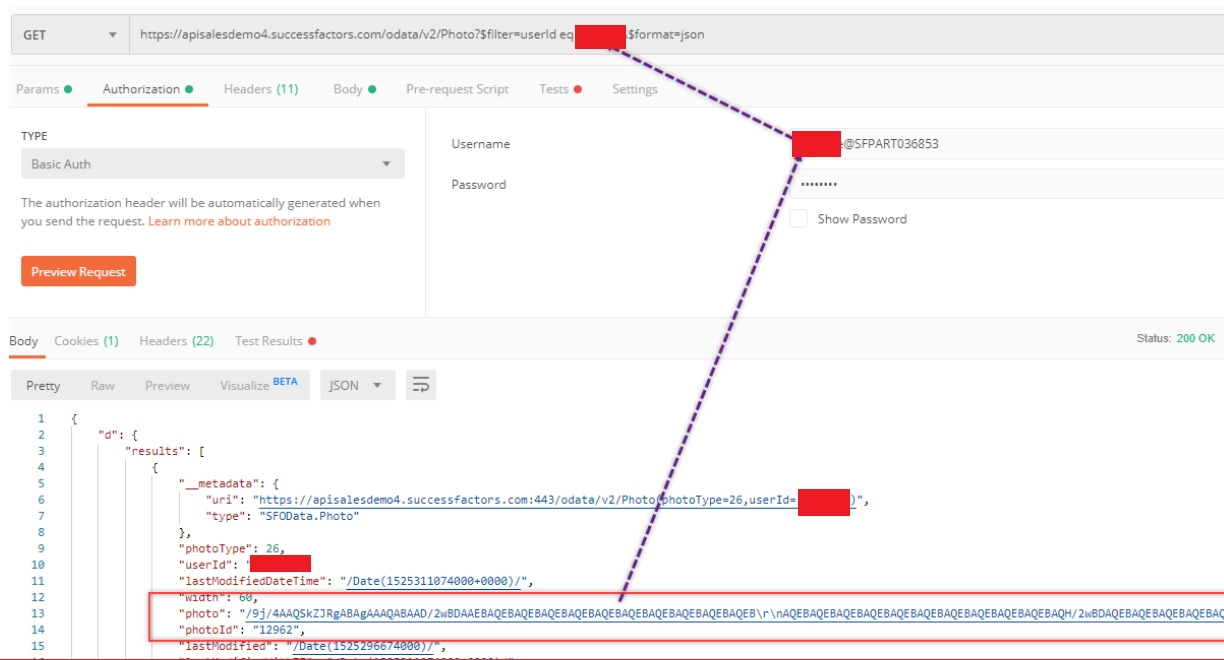Select the Visualize BETA view mode

point(258,385)
